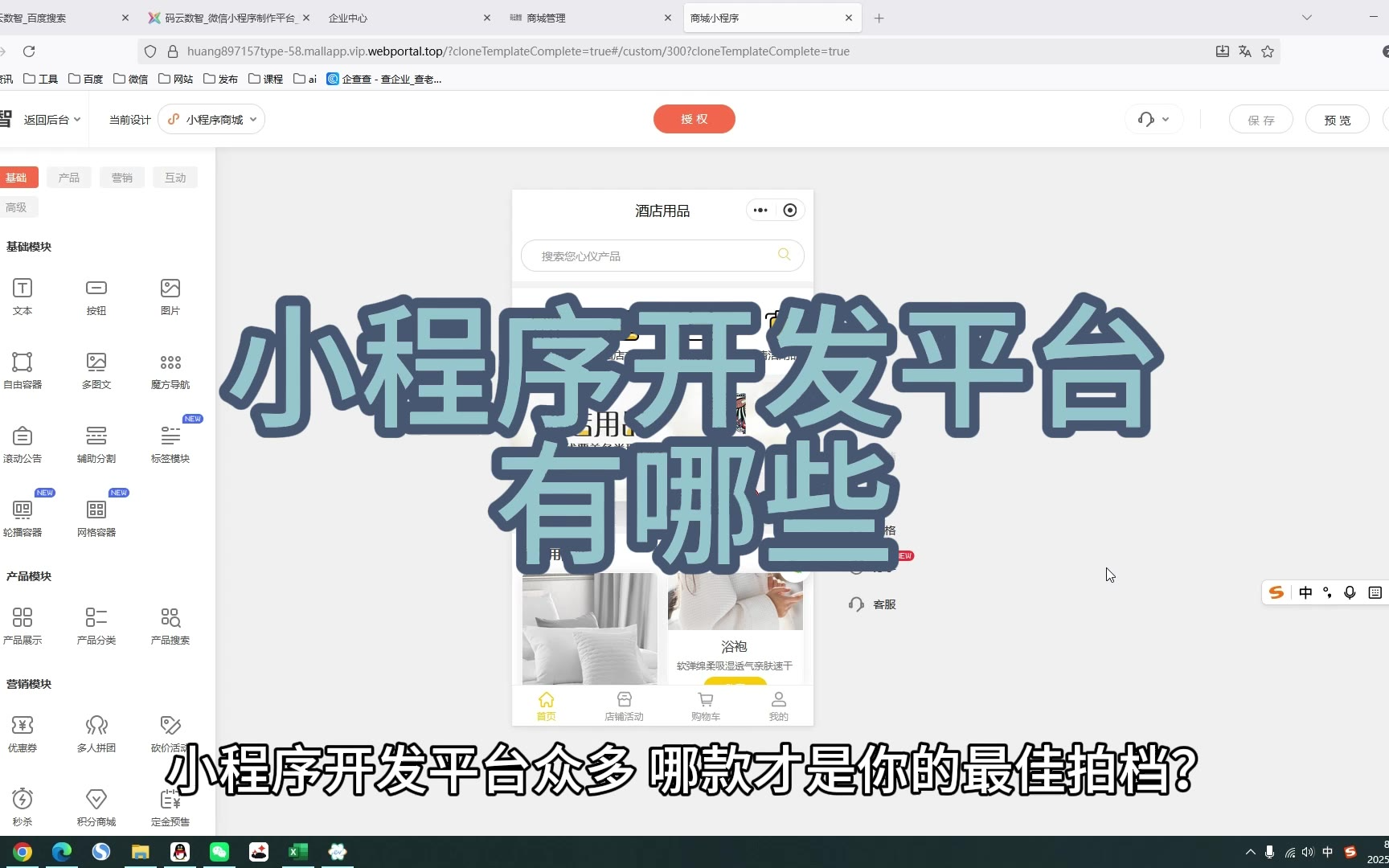Image resolution: width=1389 pixels, height=868 pixels.
Task: Open the 首页 tab in phone preview
Action: (547, 706)
